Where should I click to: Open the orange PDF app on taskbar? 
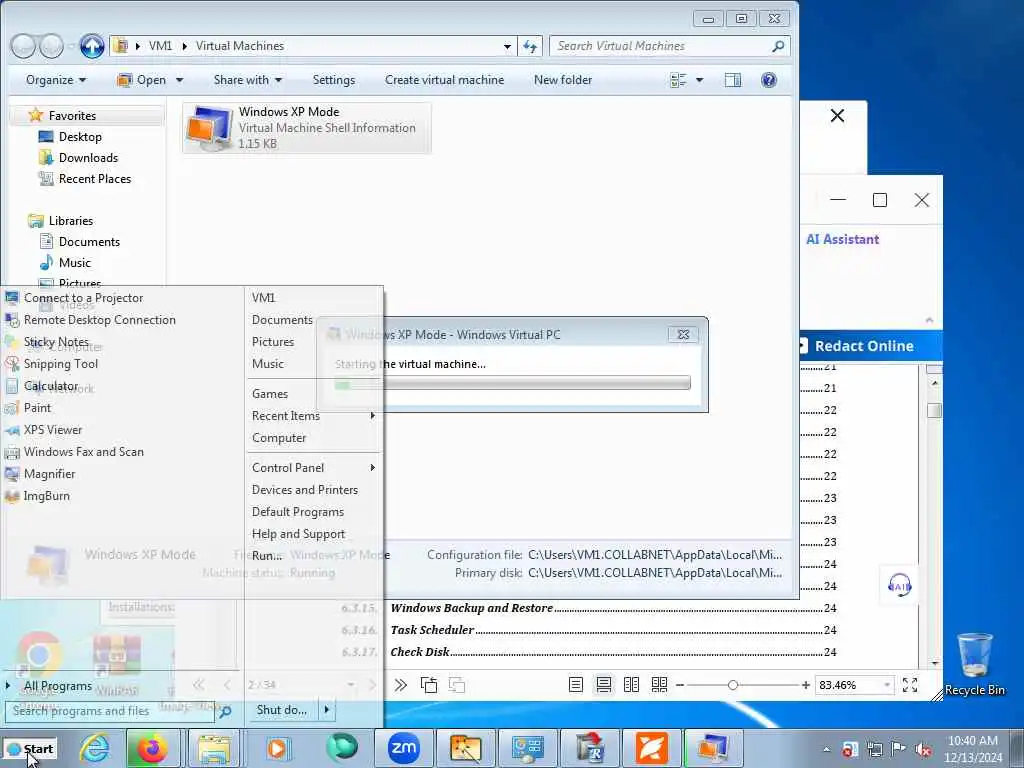pos(652,748)
